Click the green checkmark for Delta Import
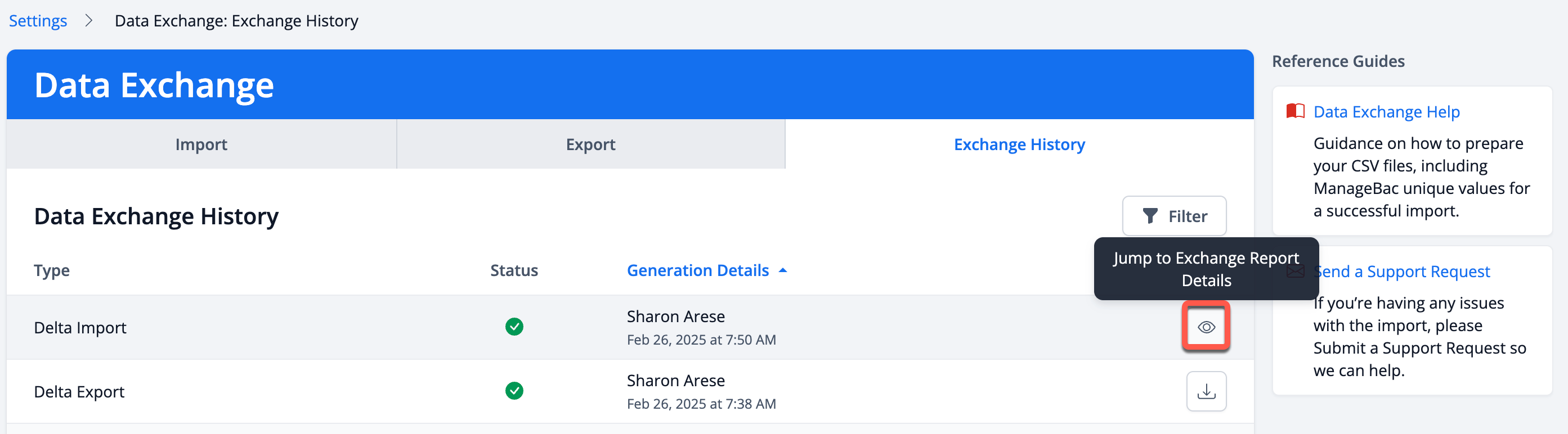Screen dimensions: 1568x434 [x=514, y=327]
